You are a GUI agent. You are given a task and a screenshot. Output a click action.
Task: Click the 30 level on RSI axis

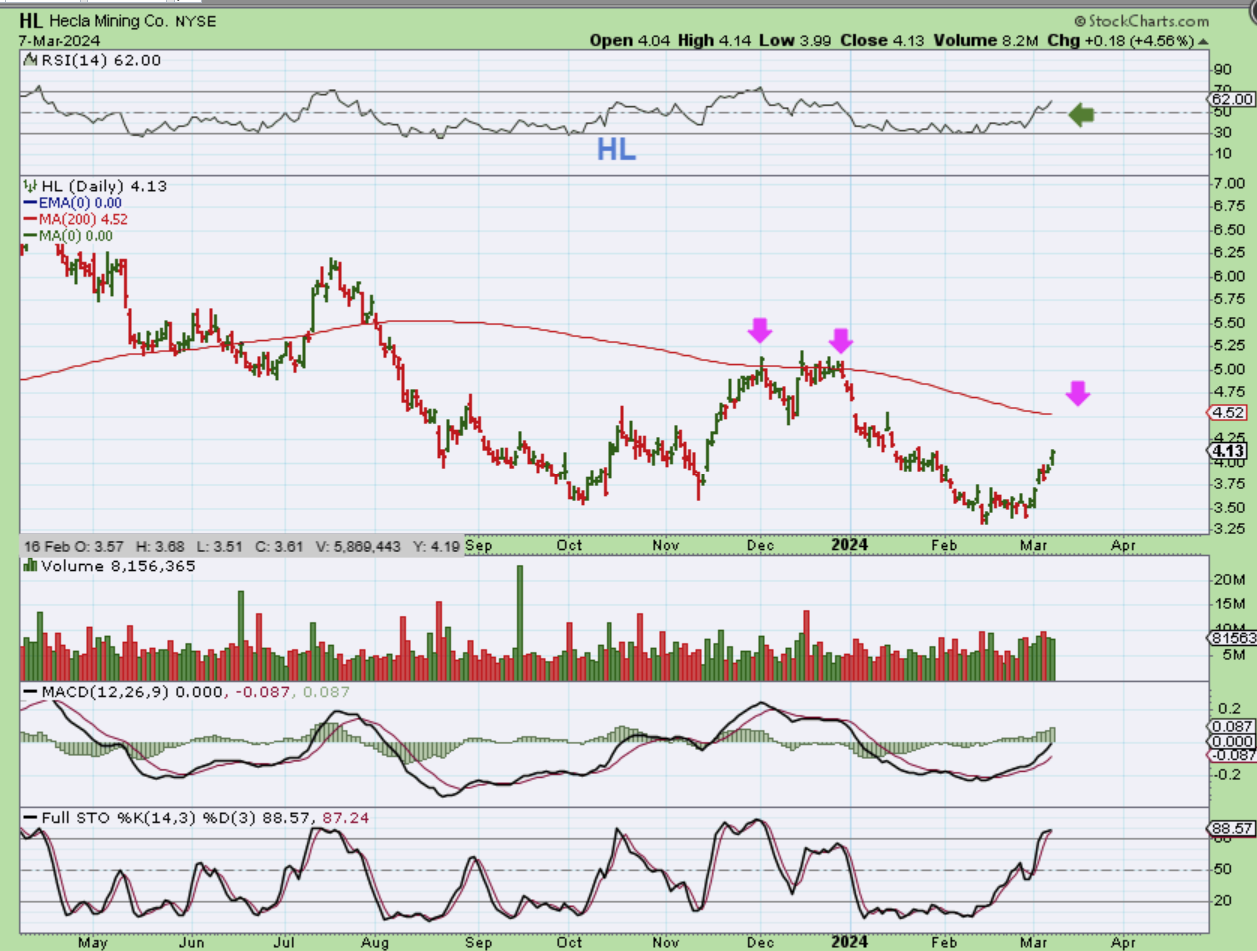[x=1222, y=133]
